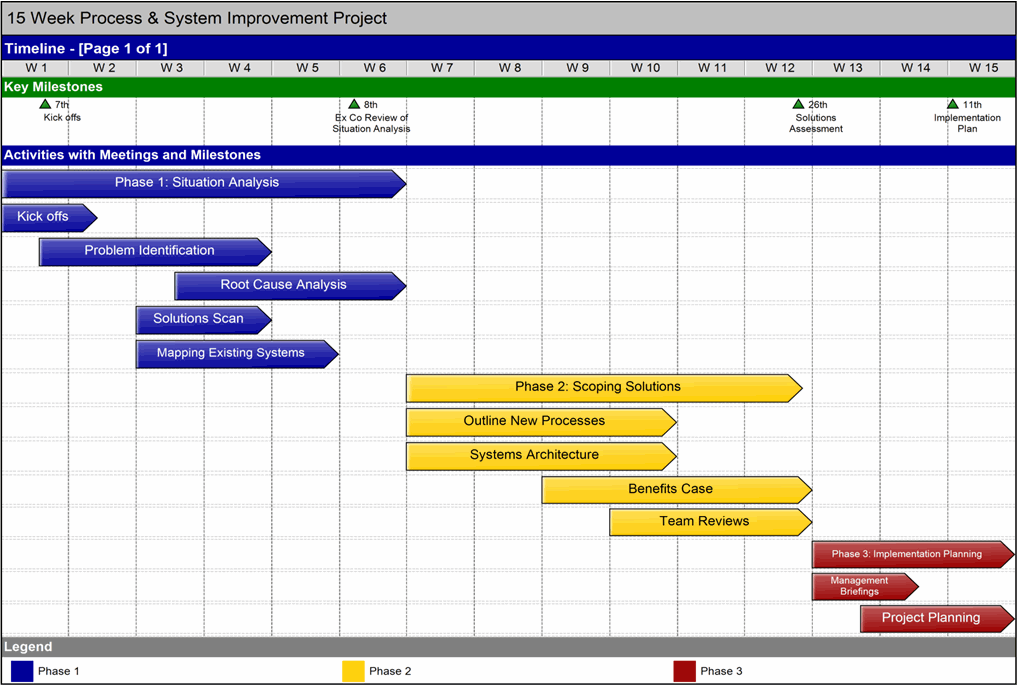Select the Systems Architecture task bar
The image size is (1018, 685).
[541, 456]
